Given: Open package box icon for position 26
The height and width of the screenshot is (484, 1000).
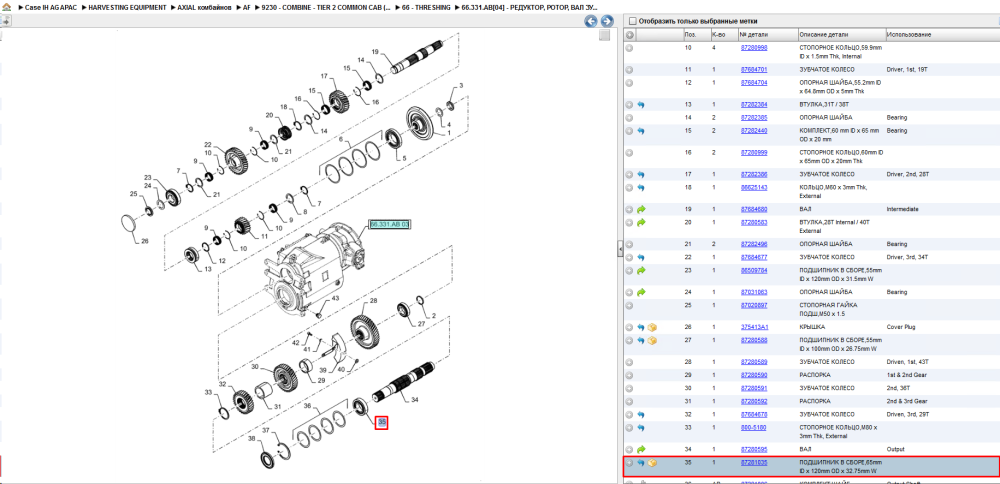Looking at the screenshot, I should click(x=652, y=327).
